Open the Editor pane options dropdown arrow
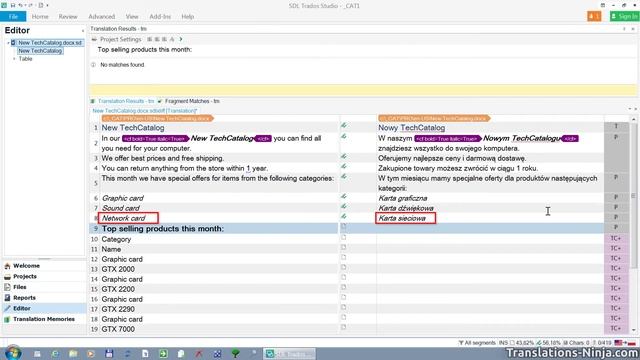The width and height of the screenshot is (640, 360). pyautogui.click(x=82, y=31)
